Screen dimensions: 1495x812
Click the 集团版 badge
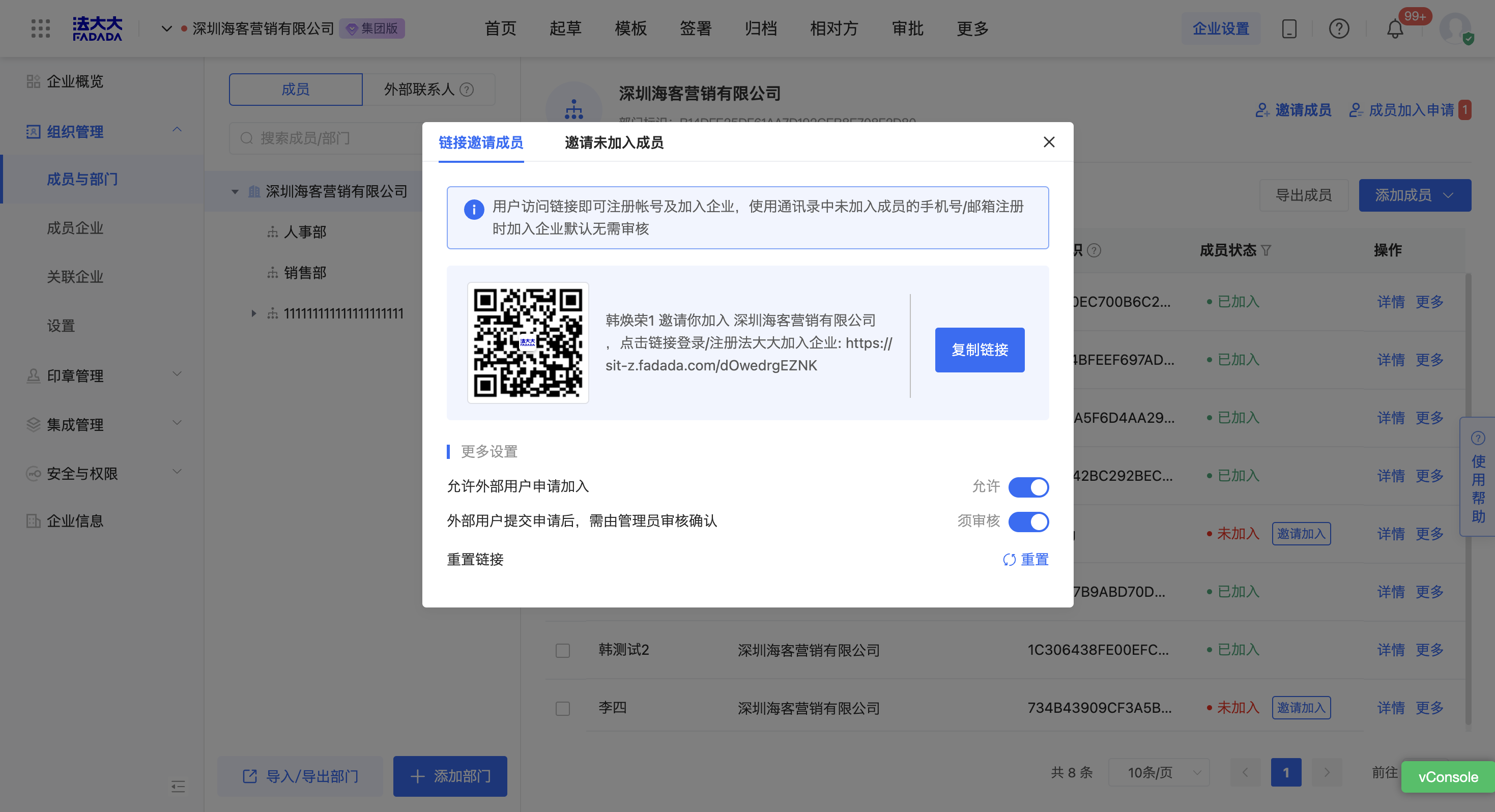tap(372, 28)
